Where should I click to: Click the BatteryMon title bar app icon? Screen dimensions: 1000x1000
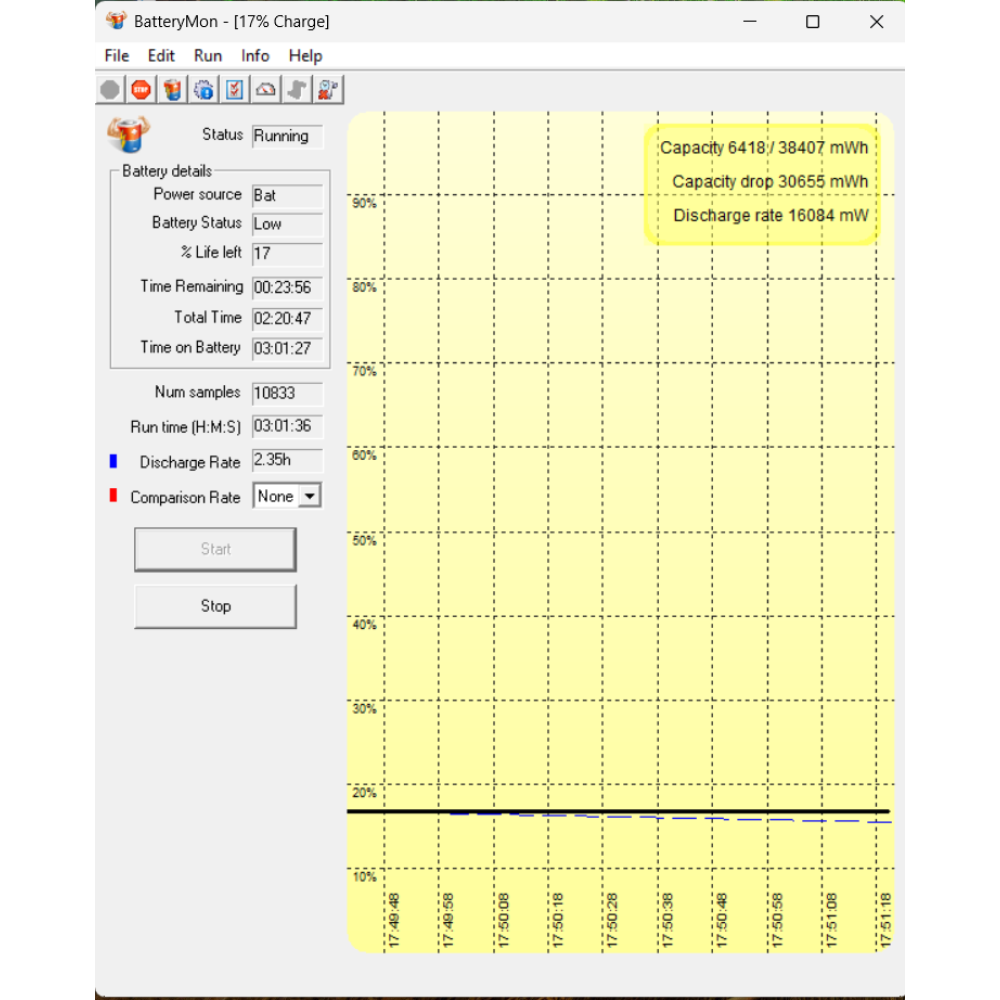click(x=116, y=21)
